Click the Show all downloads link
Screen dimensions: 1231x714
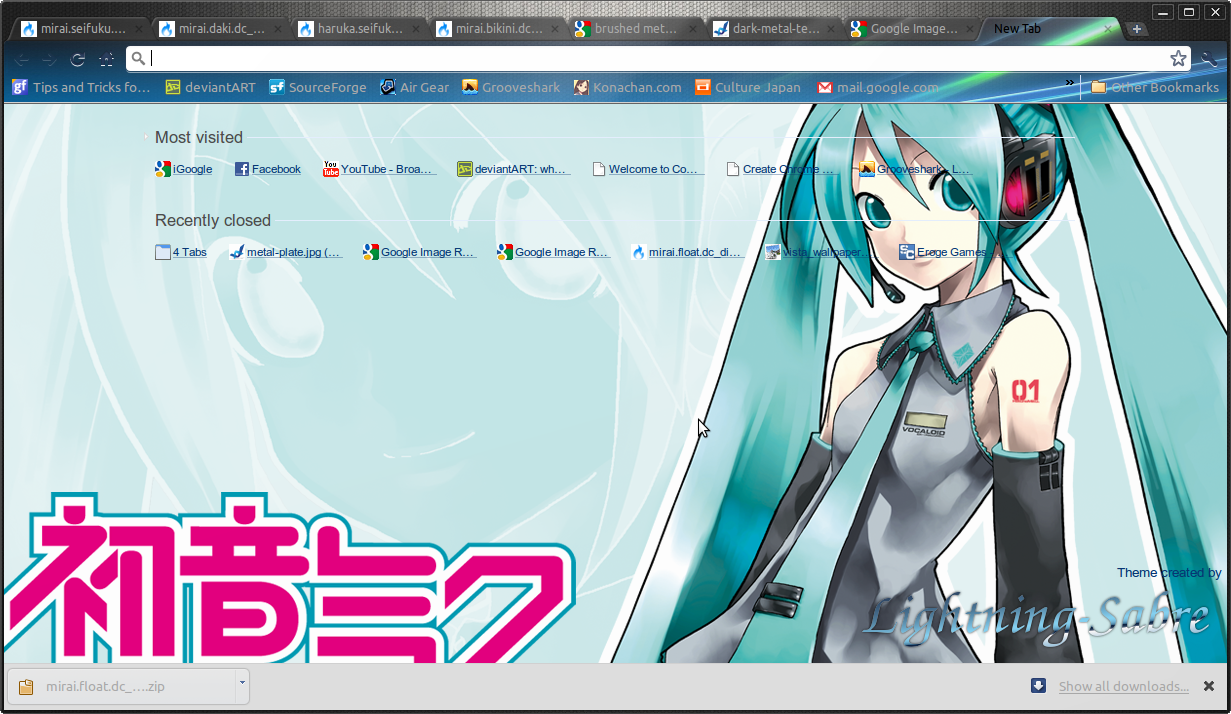[x=1124, y=686]
